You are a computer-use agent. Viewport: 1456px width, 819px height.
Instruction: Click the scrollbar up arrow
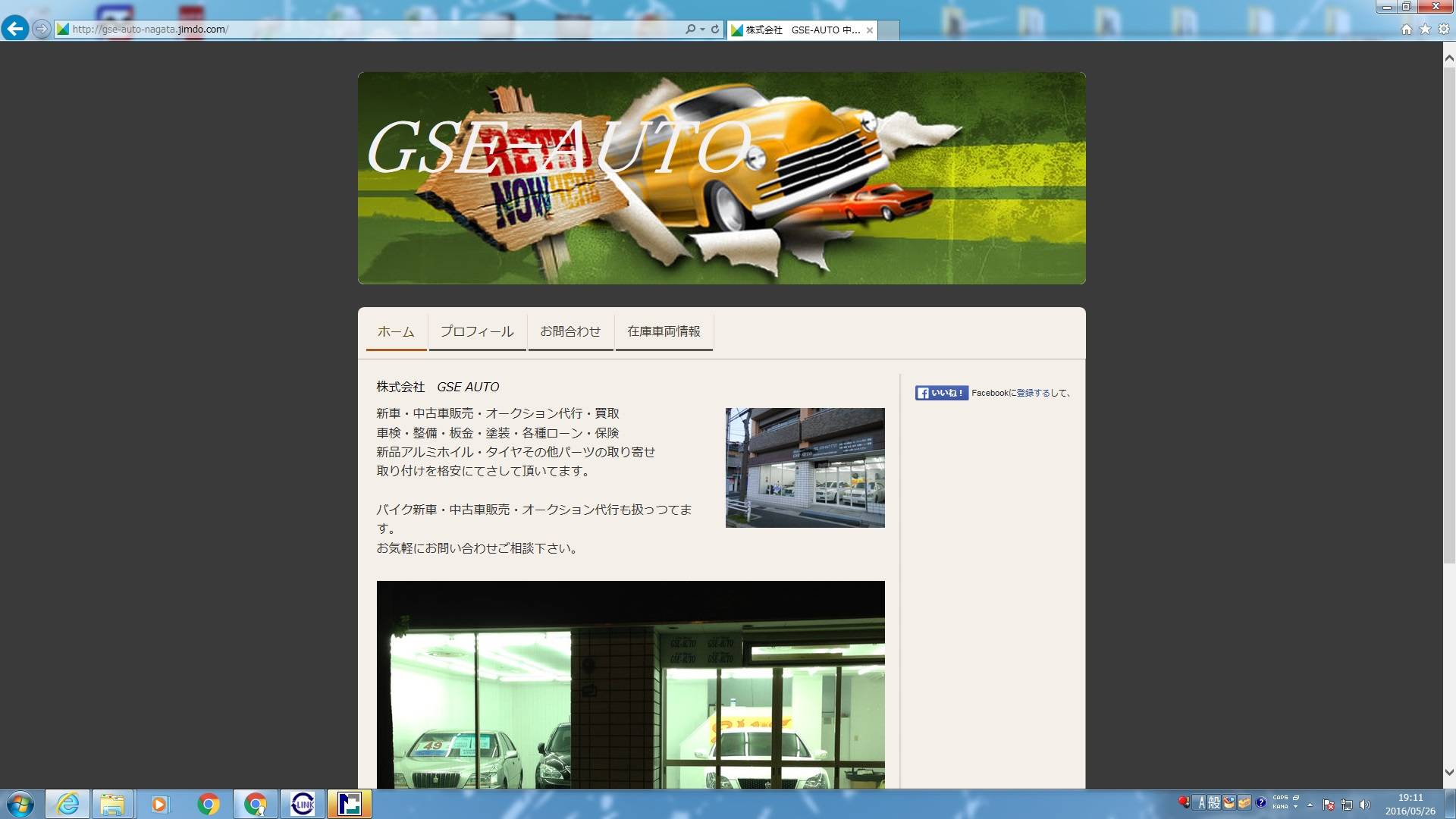point(1449,58)
